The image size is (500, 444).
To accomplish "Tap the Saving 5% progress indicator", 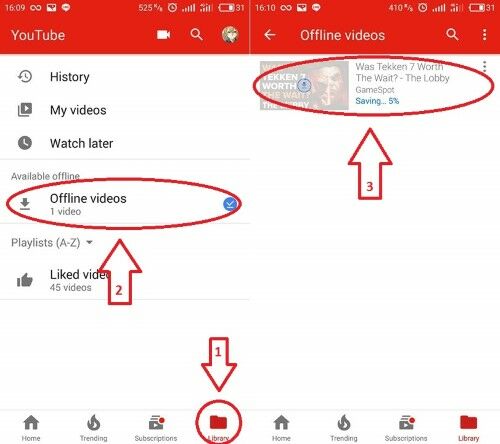I will [377, 101].
